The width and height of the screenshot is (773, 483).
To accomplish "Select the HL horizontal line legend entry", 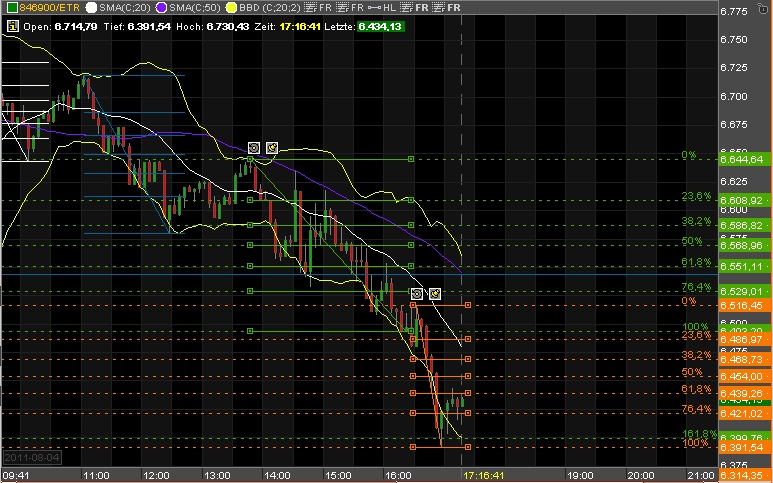I will 382,7.
